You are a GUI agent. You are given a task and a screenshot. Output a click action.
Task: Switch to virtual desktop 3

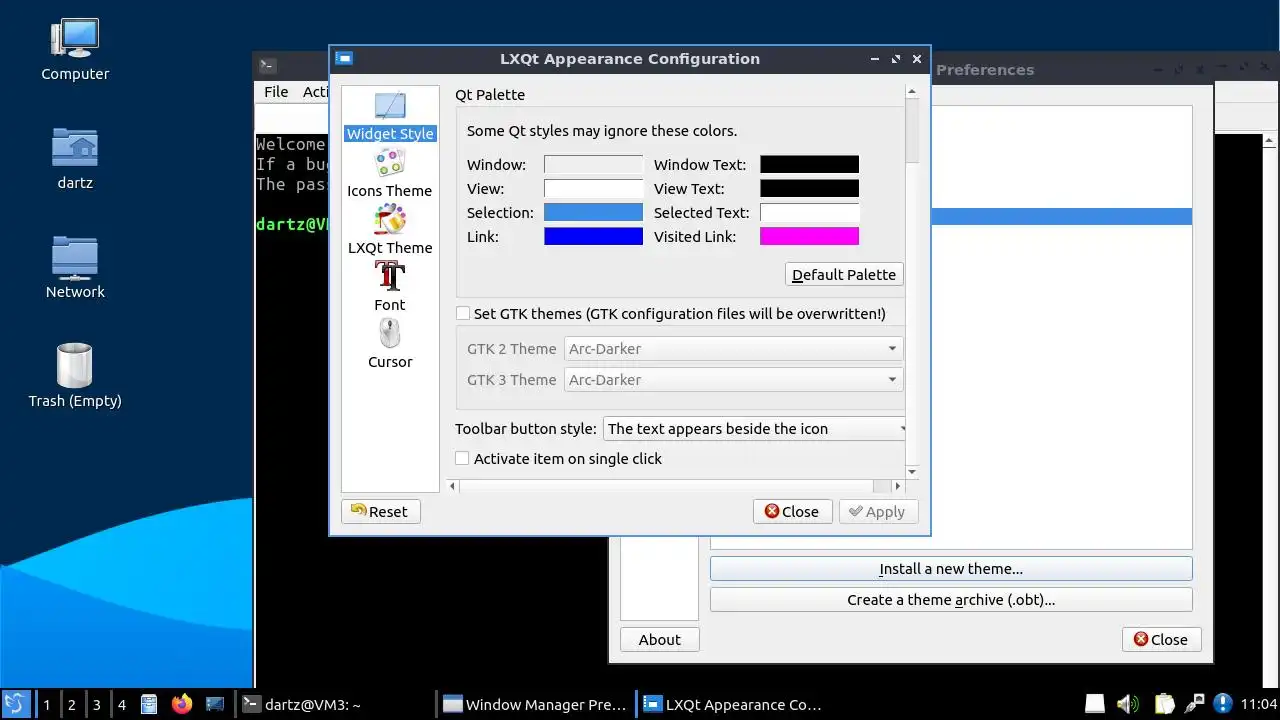tap(97, 704)
